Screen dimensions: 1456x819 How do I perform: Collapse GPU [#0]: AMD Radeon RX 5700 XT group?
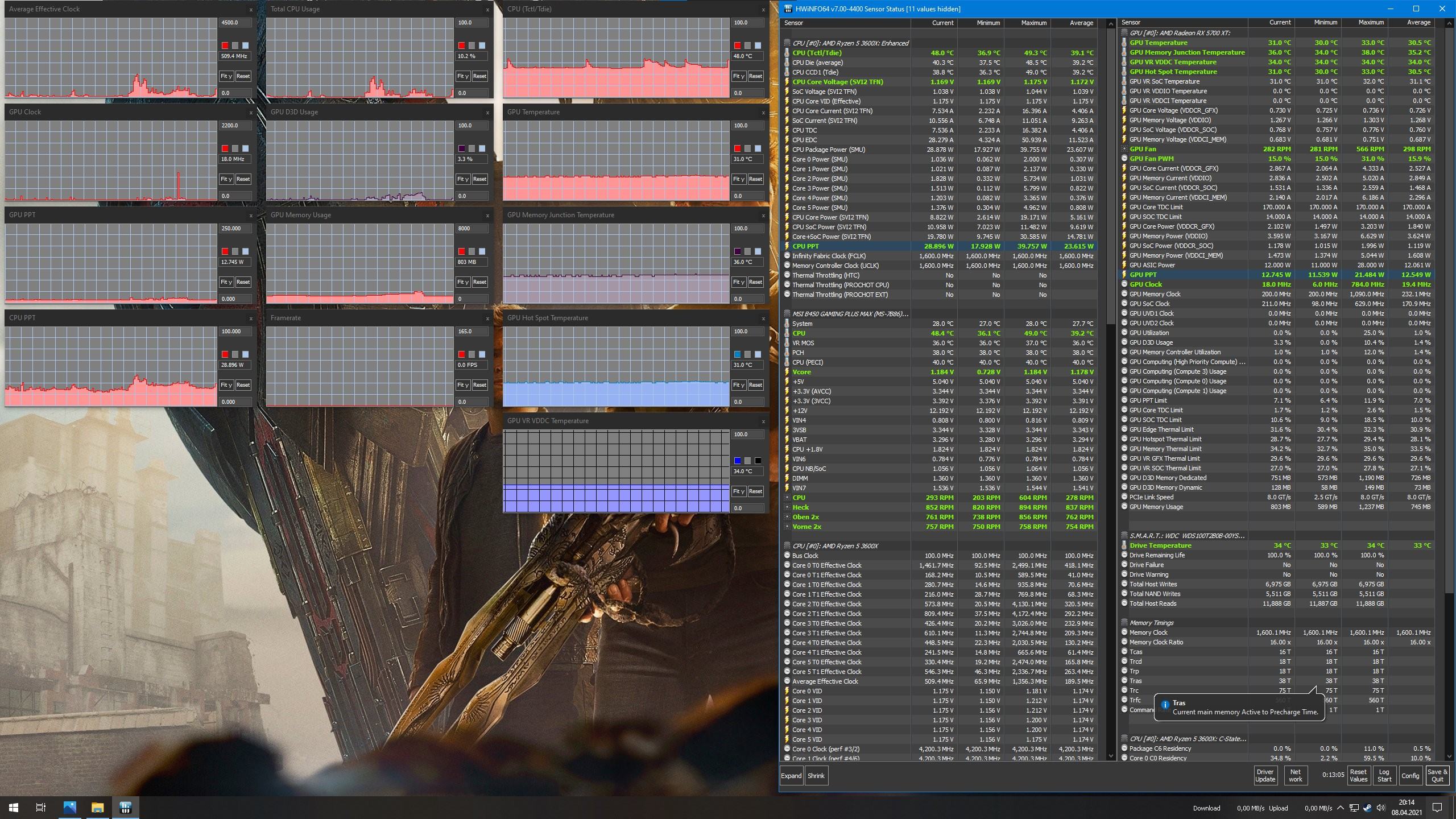[1124, 33]
